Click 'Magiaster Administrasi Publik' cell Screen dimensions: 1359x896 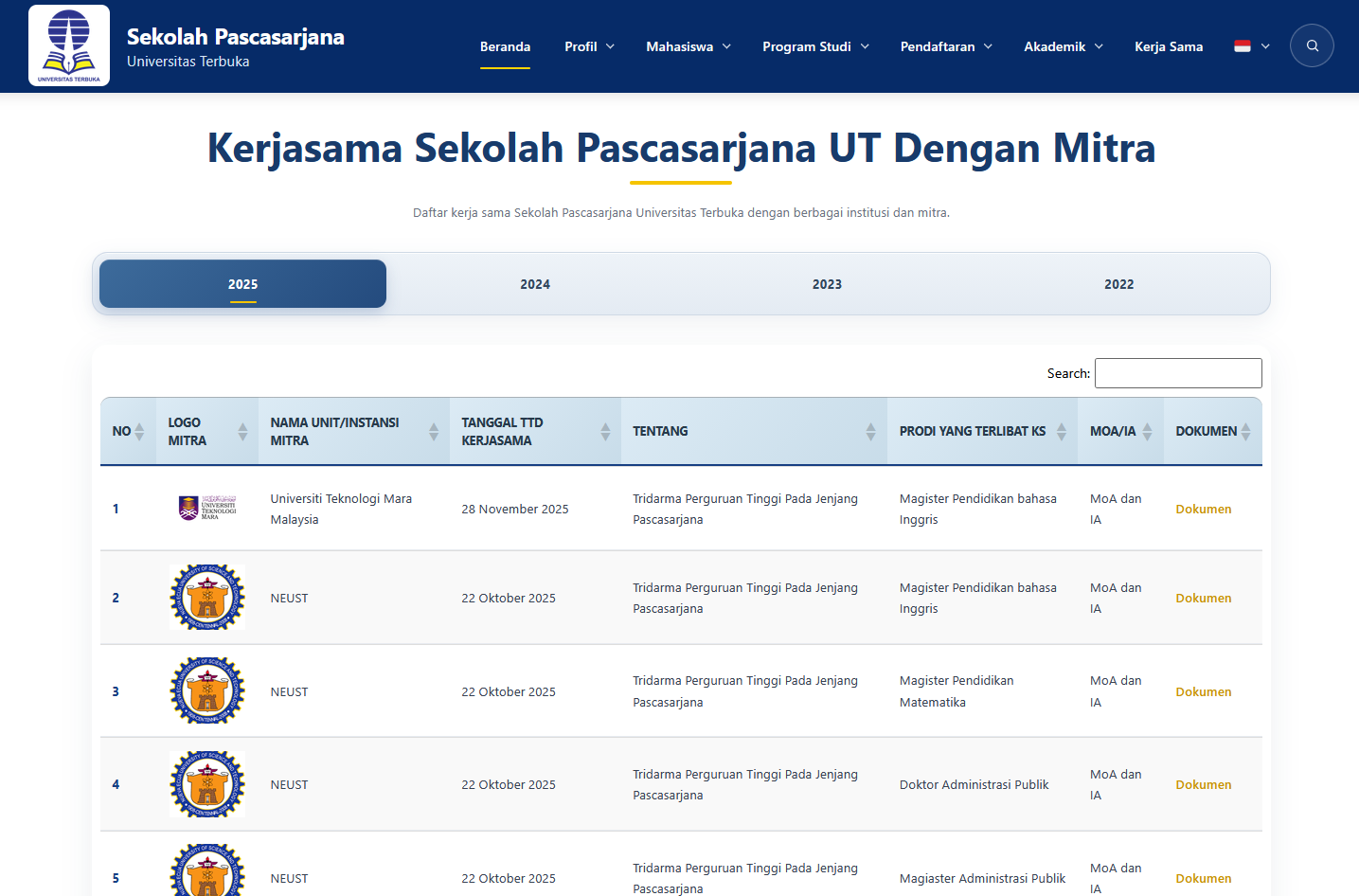coord(983,878)
